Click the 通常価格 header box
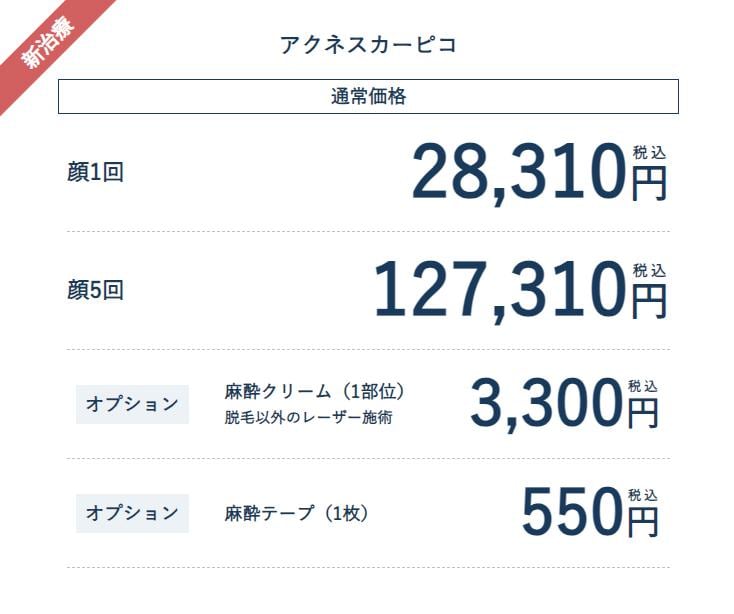This screenshot has width=734, height=614. pos(368,97)
